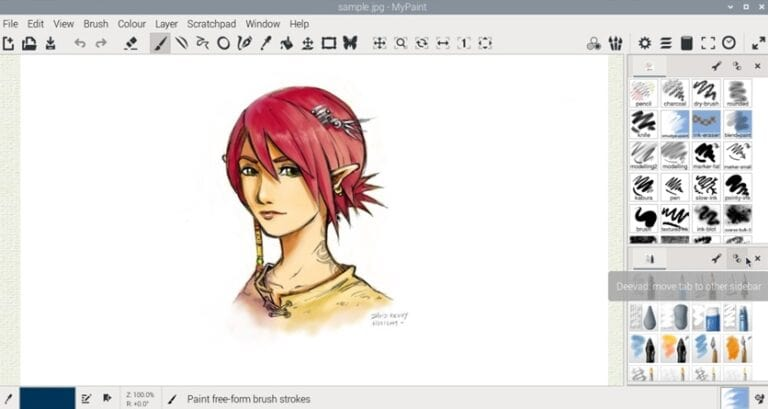
Task: Select the move layer tool
Action: [x=308, y=43]
